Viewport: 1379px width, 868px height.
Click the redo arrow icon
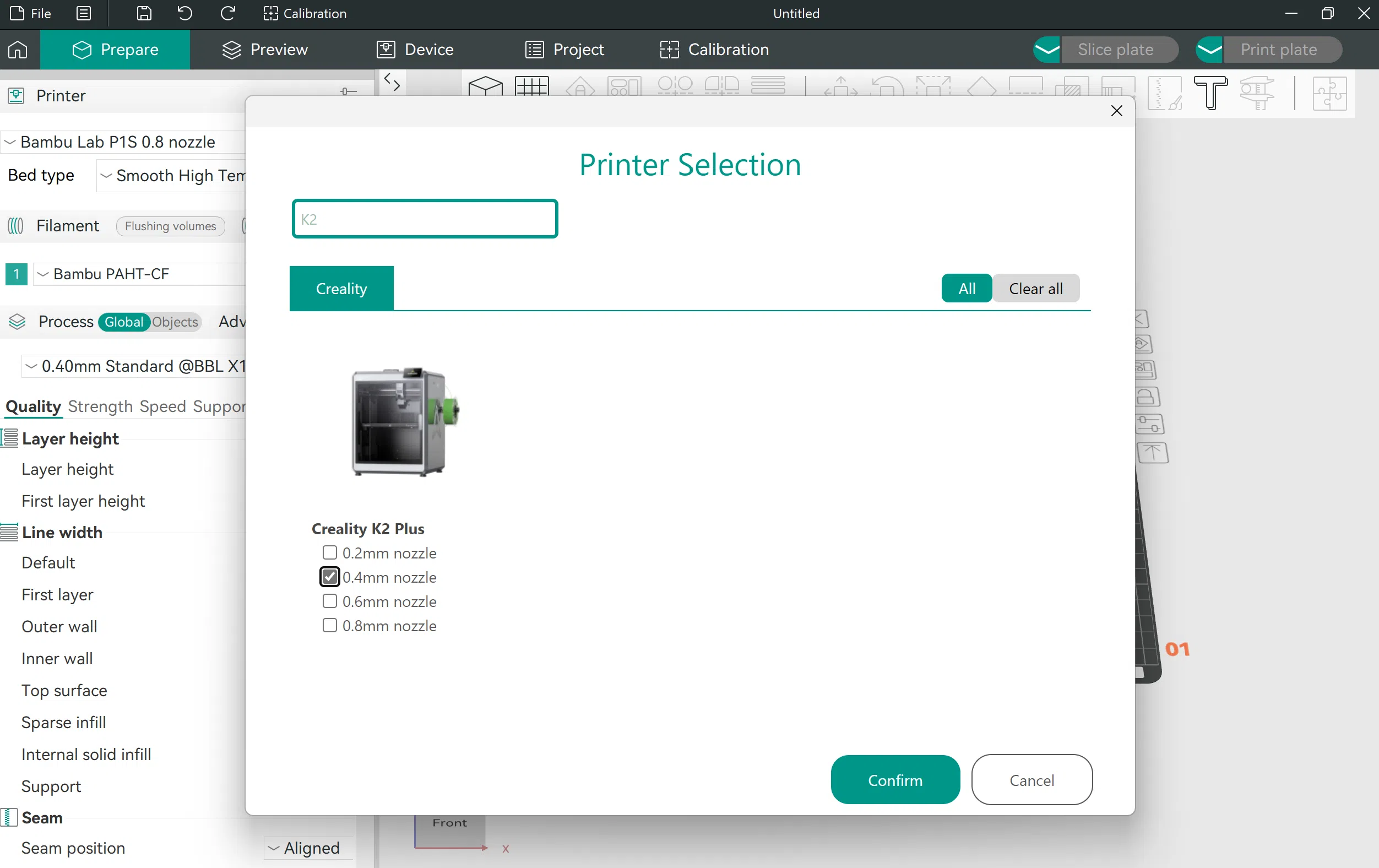(x=228, y=13)
